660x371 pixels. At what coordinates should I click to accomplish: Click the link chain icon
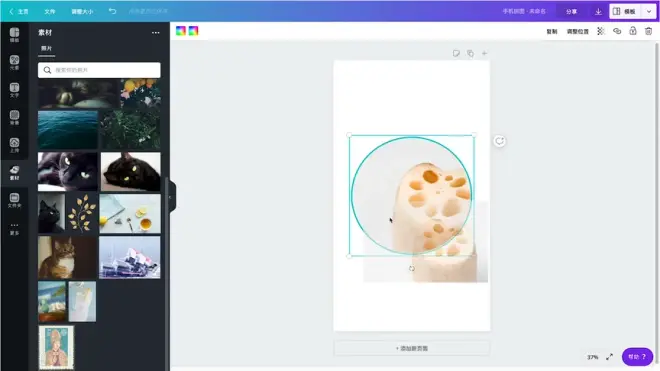tap(617, 31)
